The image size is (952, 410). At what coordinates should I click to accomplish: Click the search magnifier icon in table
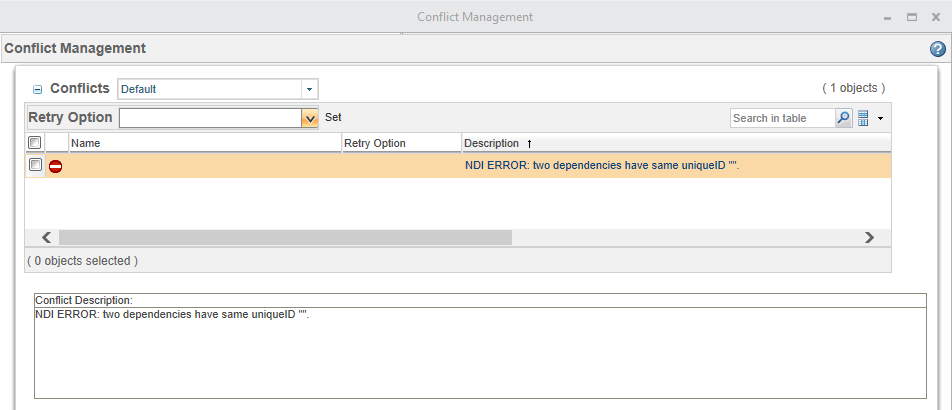pyautogui.click(x=843, y=118)
